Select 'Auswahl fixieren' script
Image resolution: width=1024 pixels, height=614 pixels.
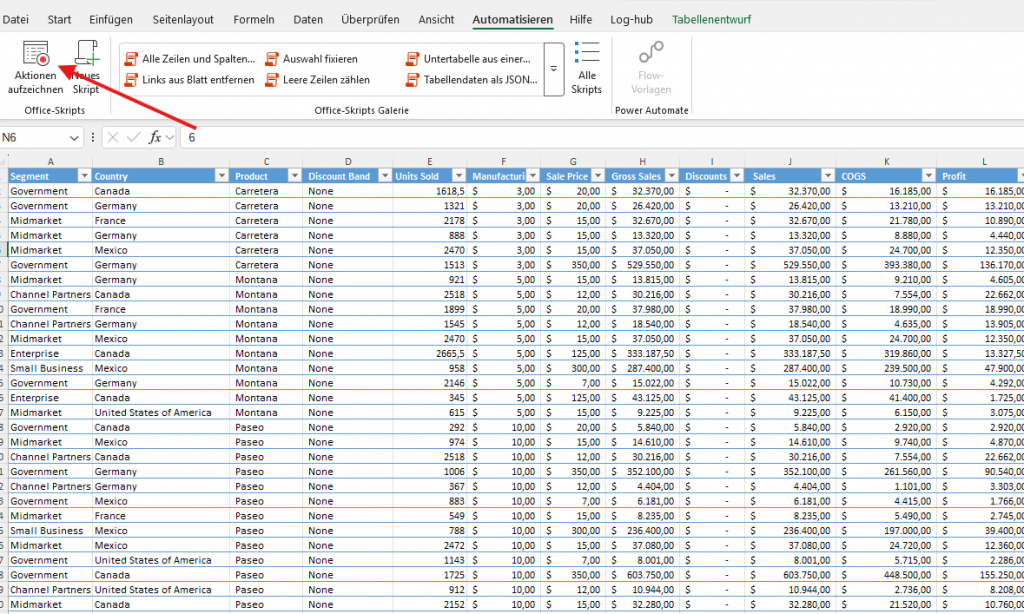coord(319,59)
